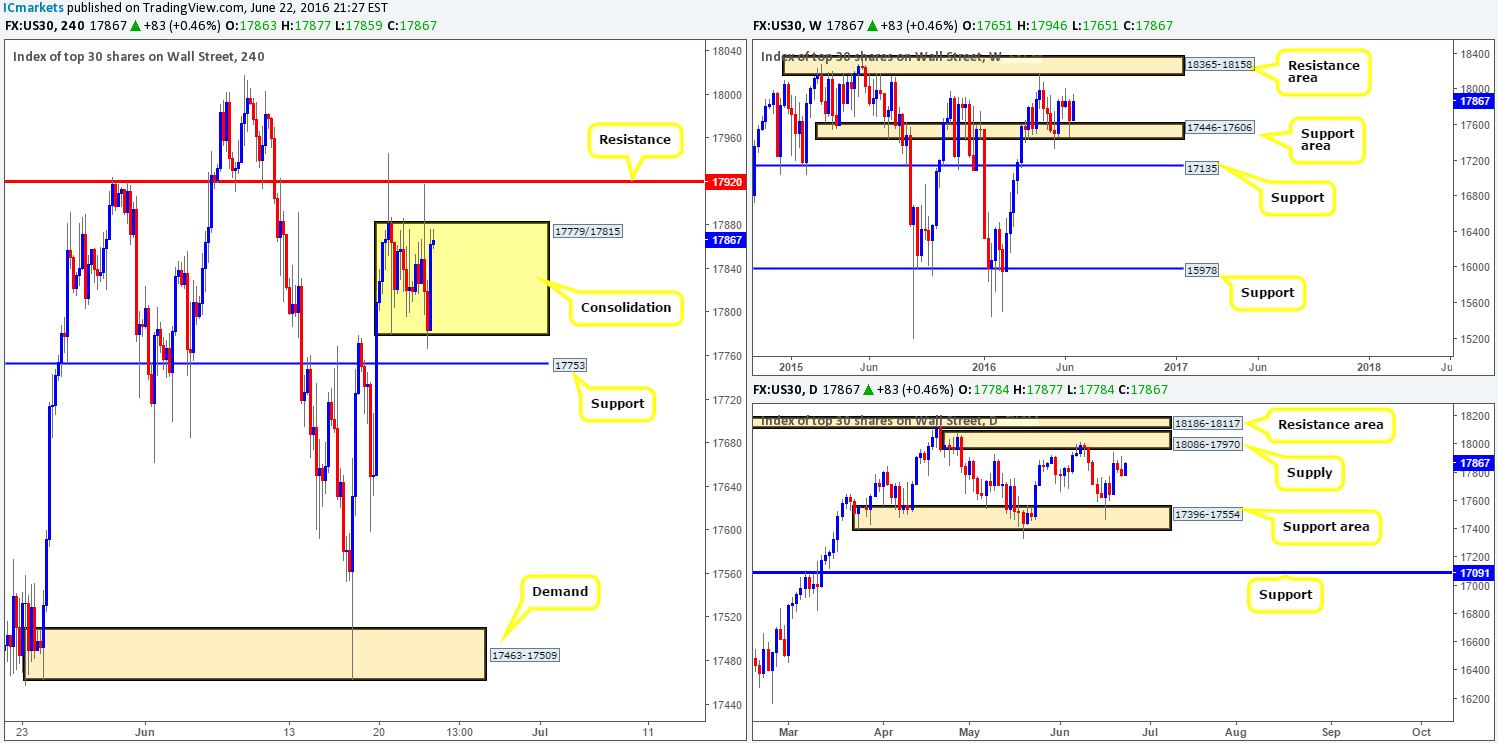The image size is (1498, 743).
Task: Select the 18186-18117 daily resistance label
Action: pyautogui.click(x=1208, y=423)
